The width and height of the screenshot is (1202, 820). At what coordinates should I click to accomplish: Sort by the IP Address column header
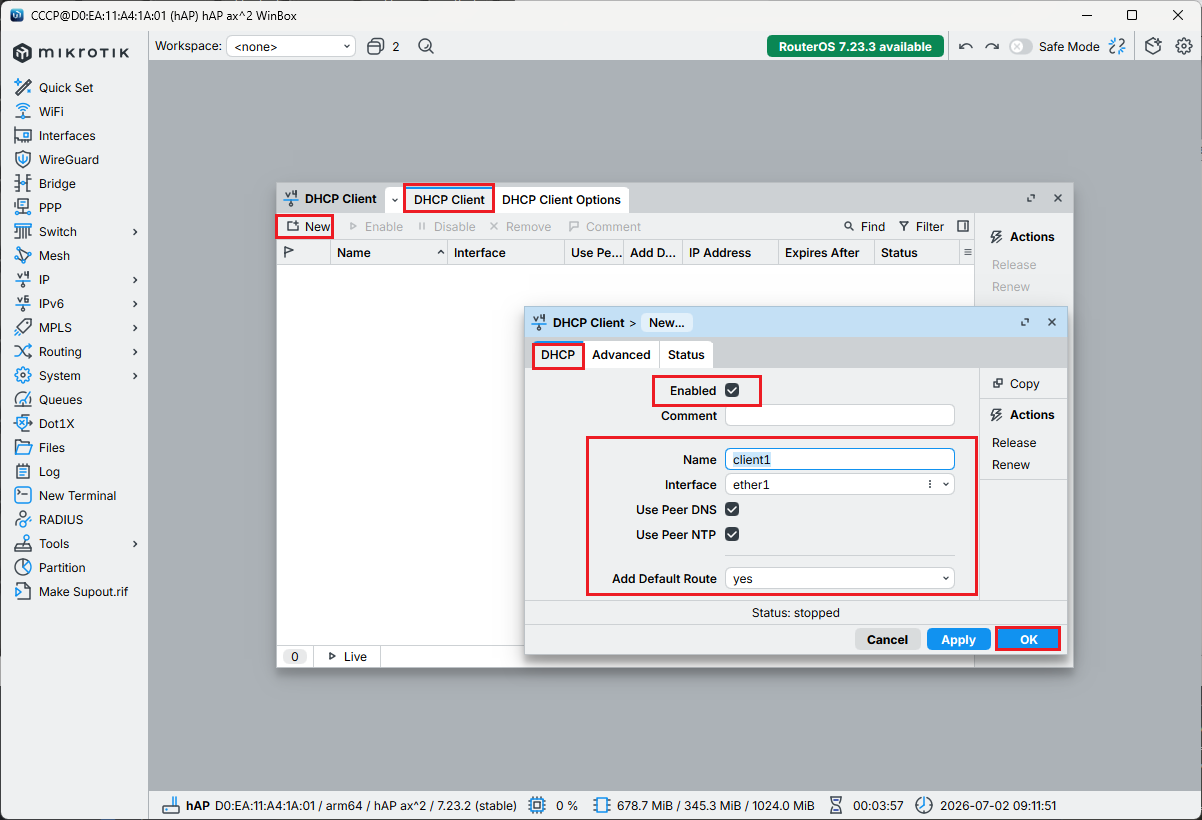click(x=730, y=253)
